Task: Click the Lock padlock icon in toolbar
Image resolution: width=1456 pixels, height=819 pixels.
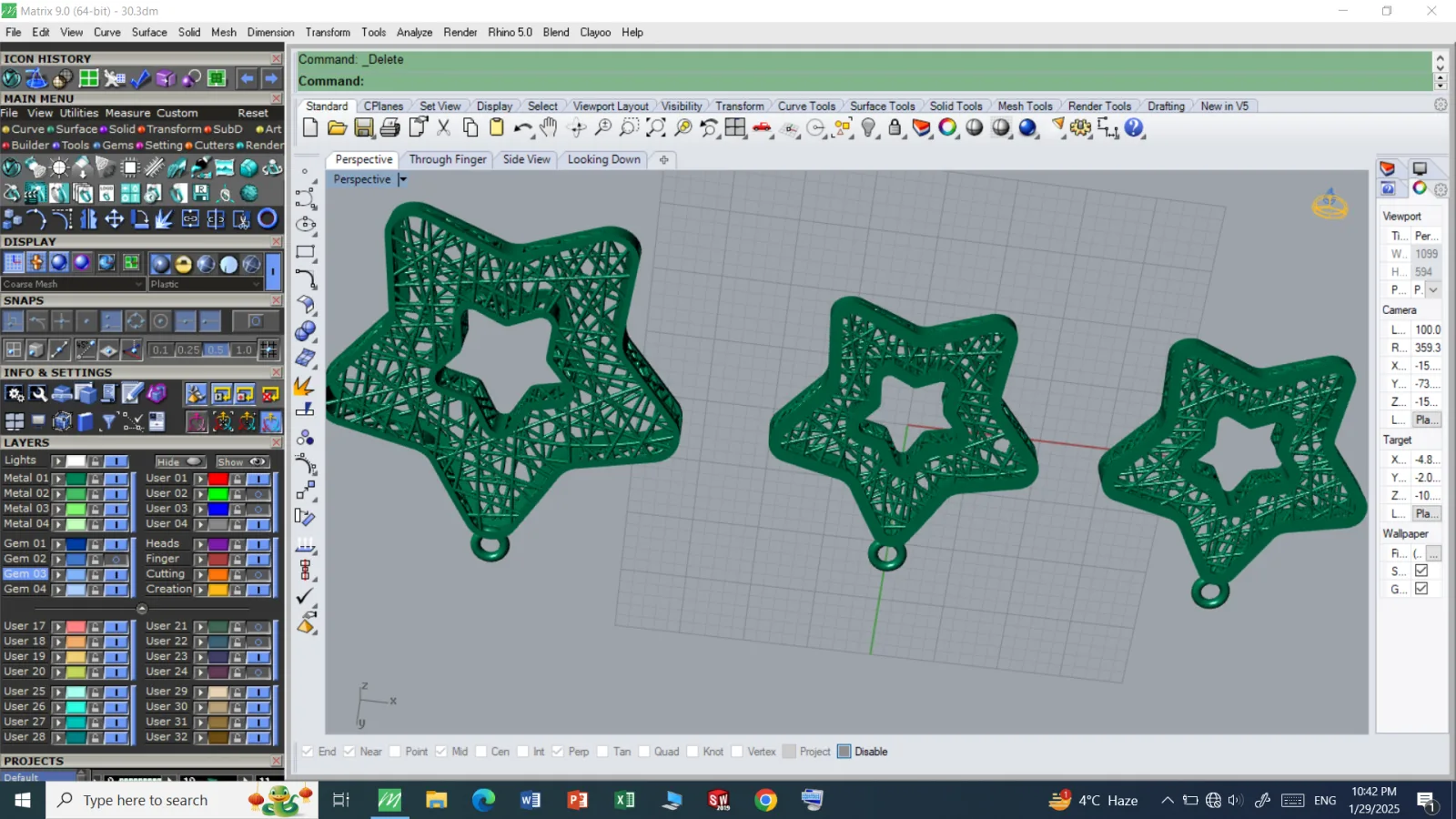Action: point(895,128)
